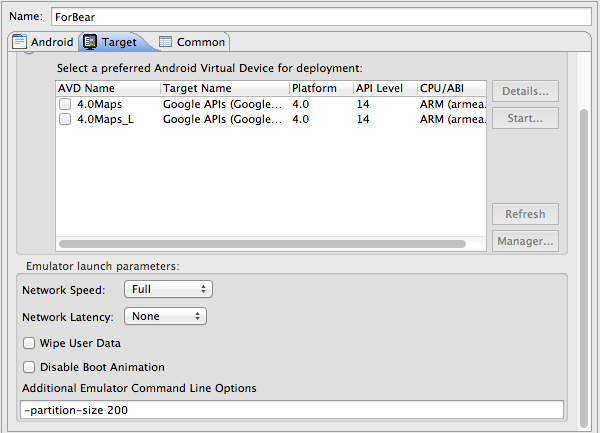Click API level 14 in 4.0Maps_L row
The image size is (600, 433).
coord(363,119)
